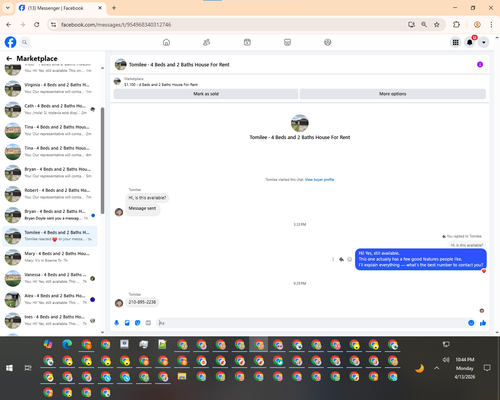Click the heart reaction on blue message
Viewport: 500px width, 400px height.
tap(484, 271)
